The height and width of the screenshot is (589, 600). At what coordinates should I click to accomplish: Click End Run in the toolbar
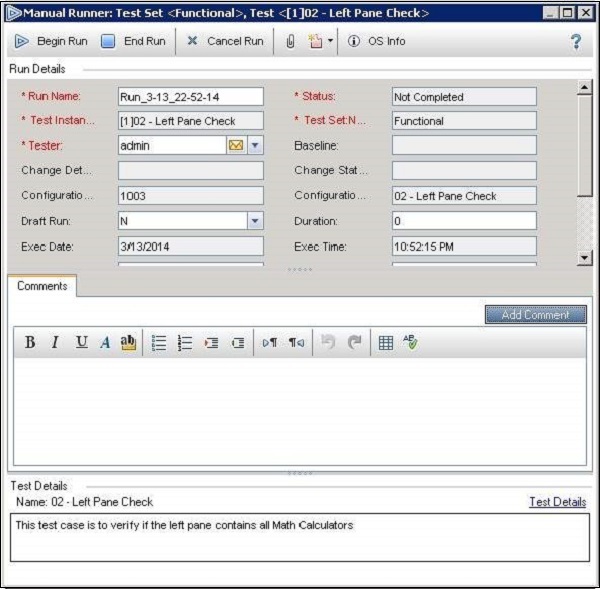coord(134,41)
